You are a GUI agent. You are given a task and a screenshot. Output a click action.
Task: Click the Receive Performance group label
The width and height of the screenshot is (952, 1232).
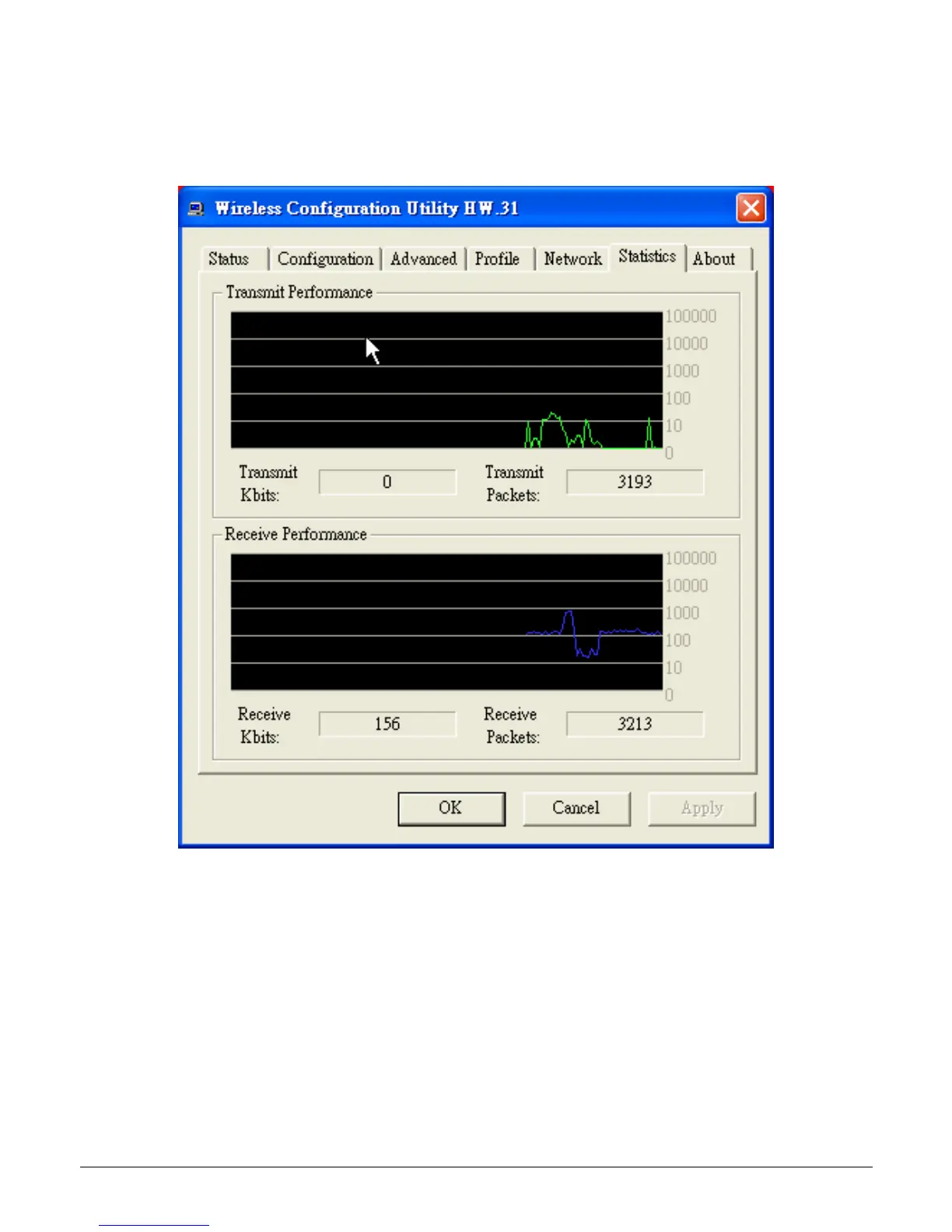tap(296, 534)
